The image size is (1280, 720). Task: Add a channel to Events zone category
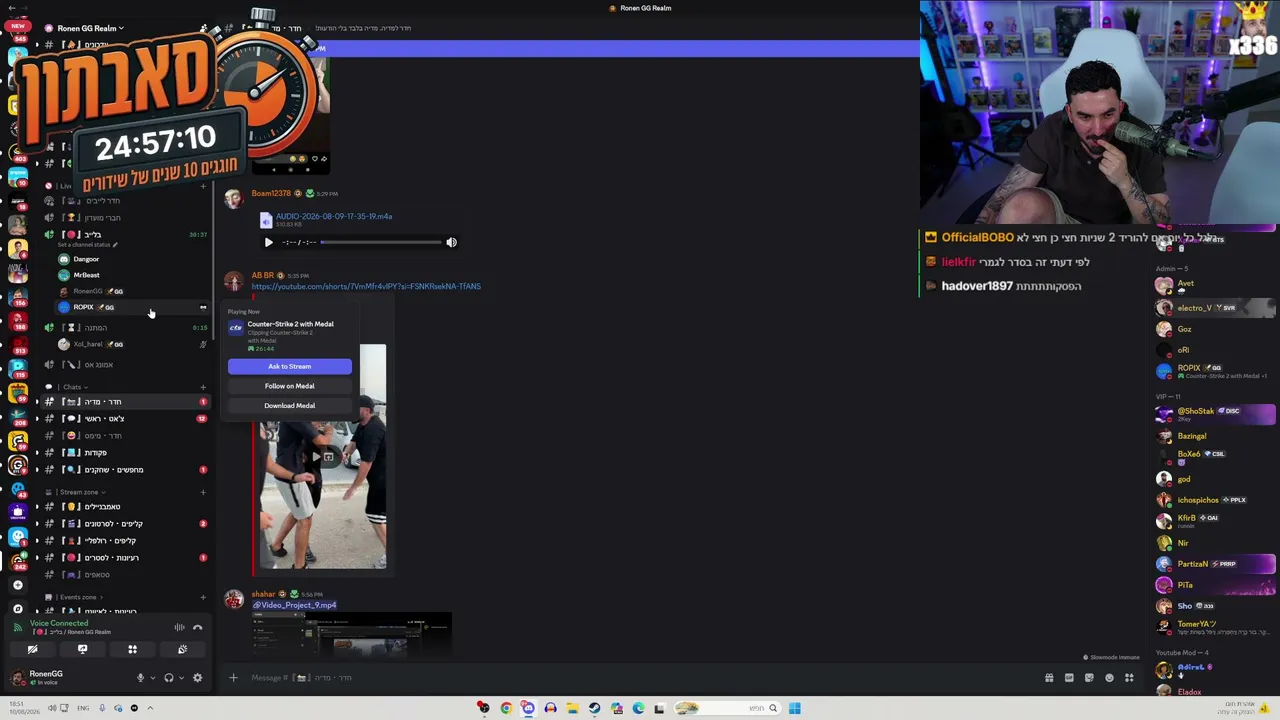203,597
